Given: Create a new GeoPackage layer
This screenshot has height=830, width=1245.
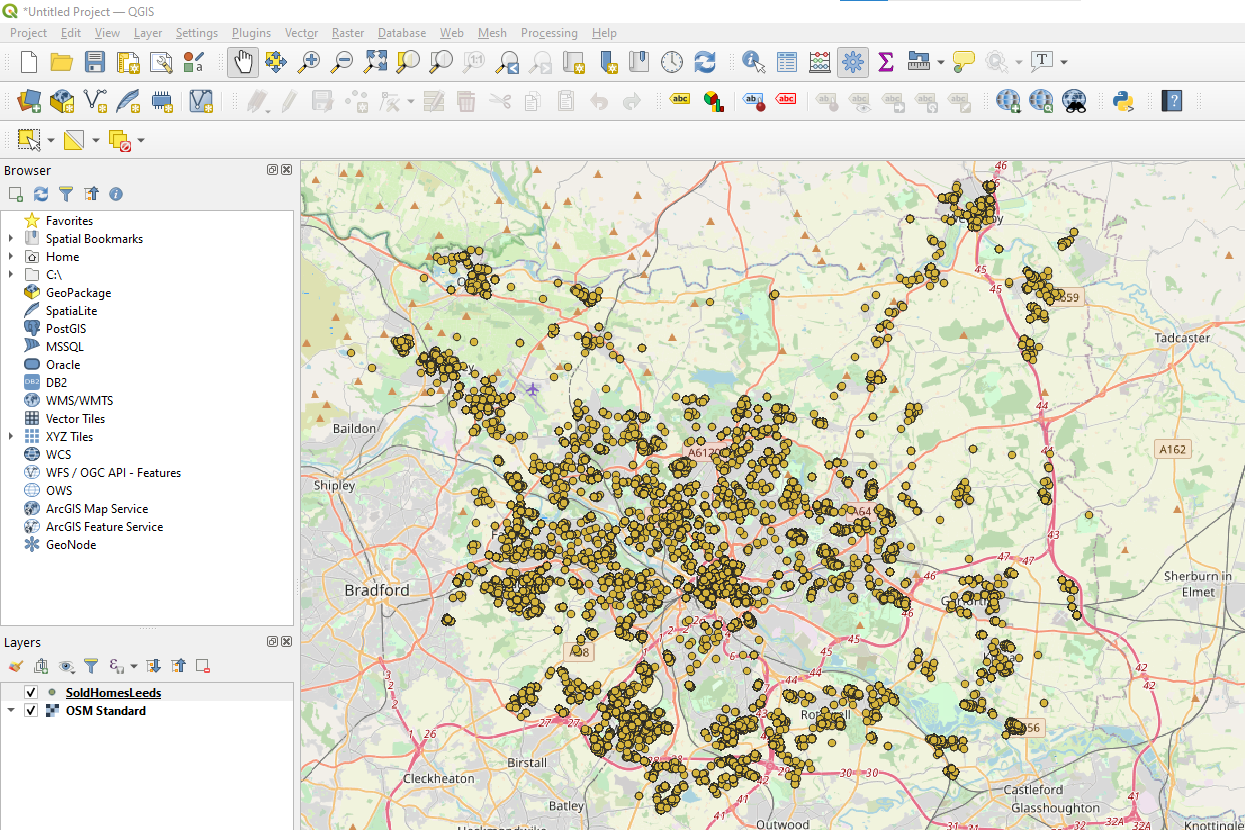Looking at the screenshot, I should click(62, 100).
